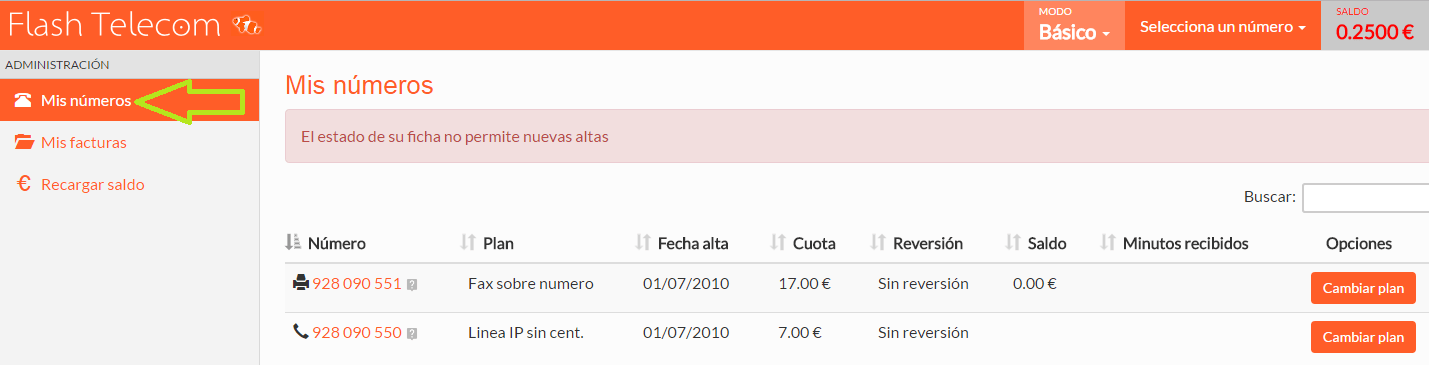
Task: Focus the Buscar search field
Action: [1365, 197]
